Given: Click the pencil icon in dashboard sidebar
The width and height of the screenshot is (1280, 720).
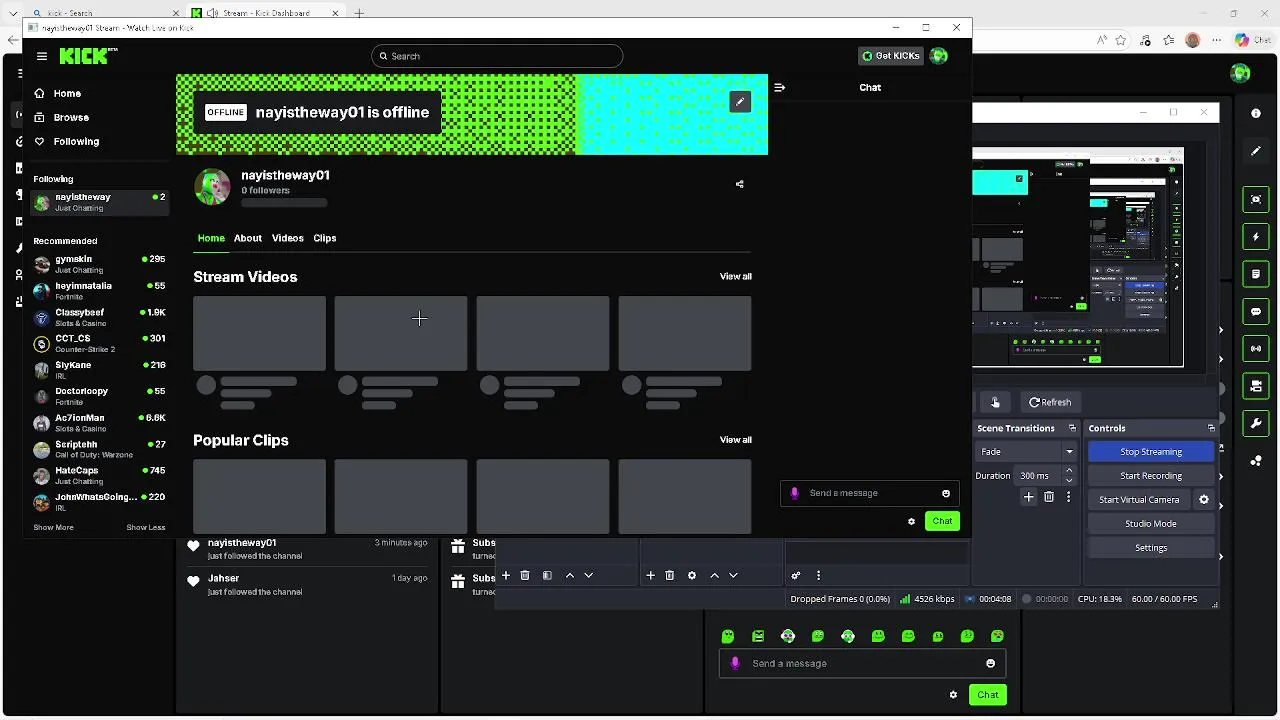Looking at the screenshot, I should tap(1256, 151).
